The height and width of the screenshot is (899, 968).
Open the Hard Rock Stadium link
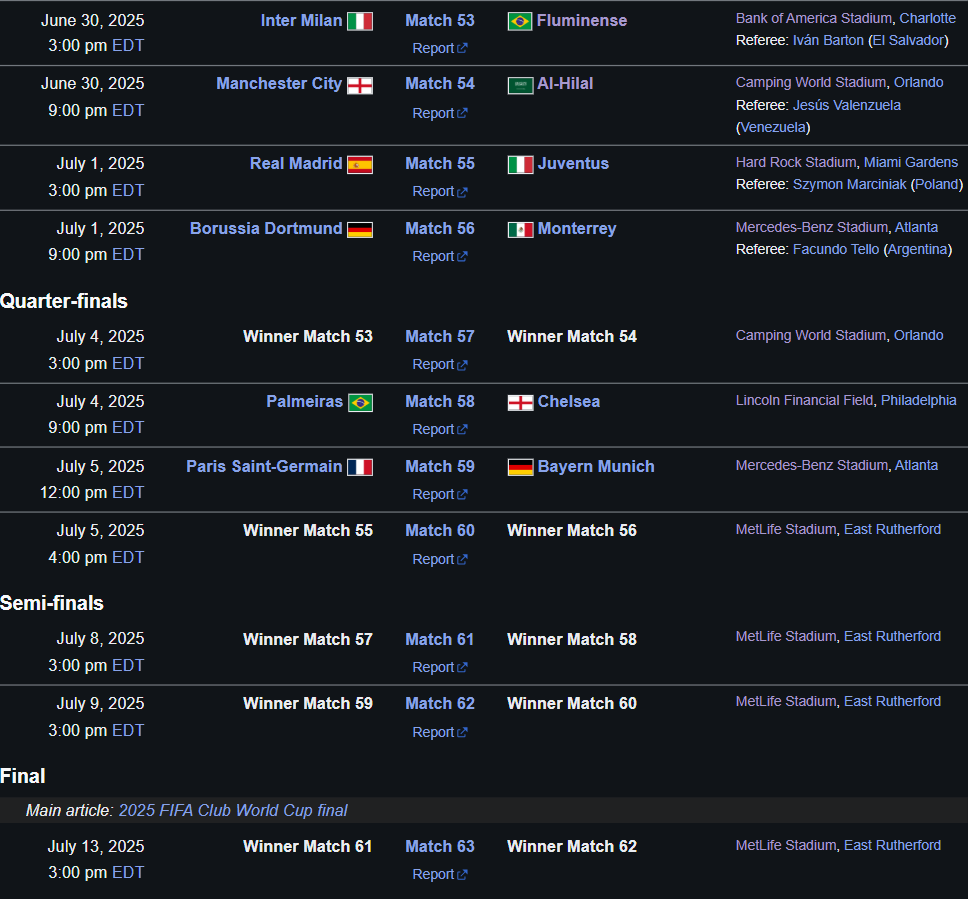pos(796,162)
